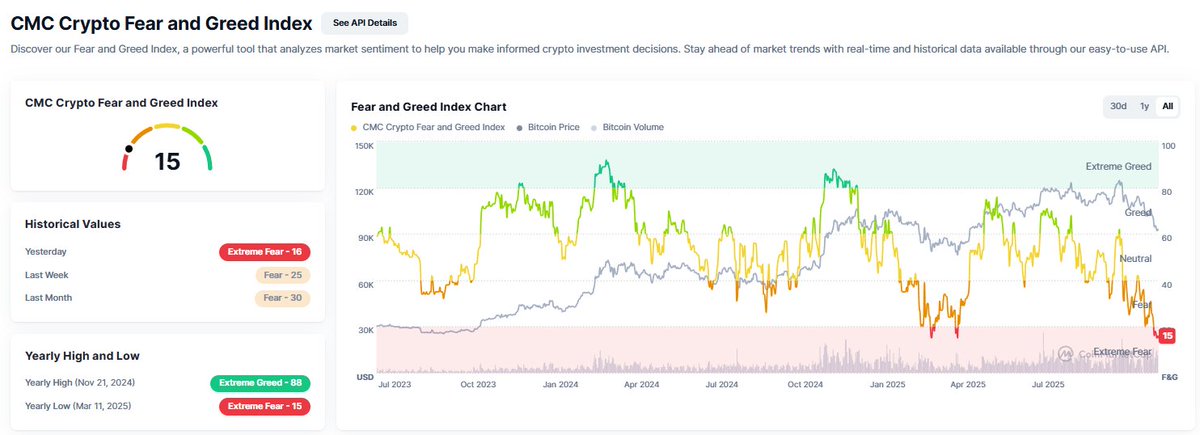The image size is (1200, 435).
Task: Click Yearly Low (Mar 11, 2025) label
Action: click(78, 406)
